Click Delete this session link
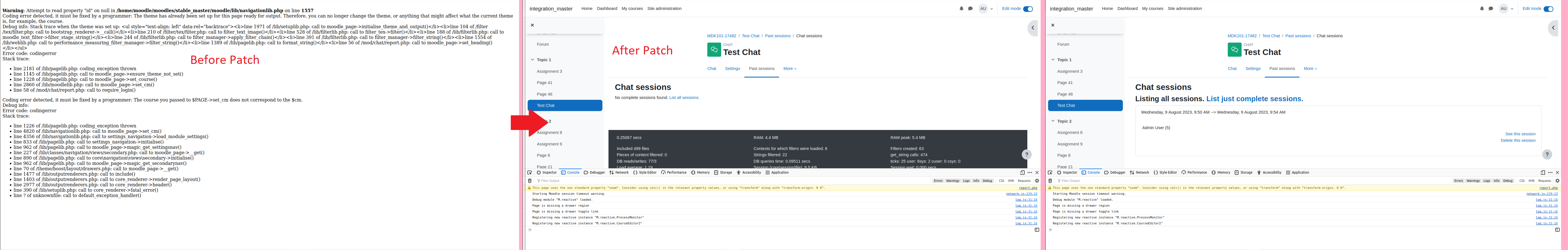Viewport: 1568px width, 250px height. click(x=1518, y=140)
